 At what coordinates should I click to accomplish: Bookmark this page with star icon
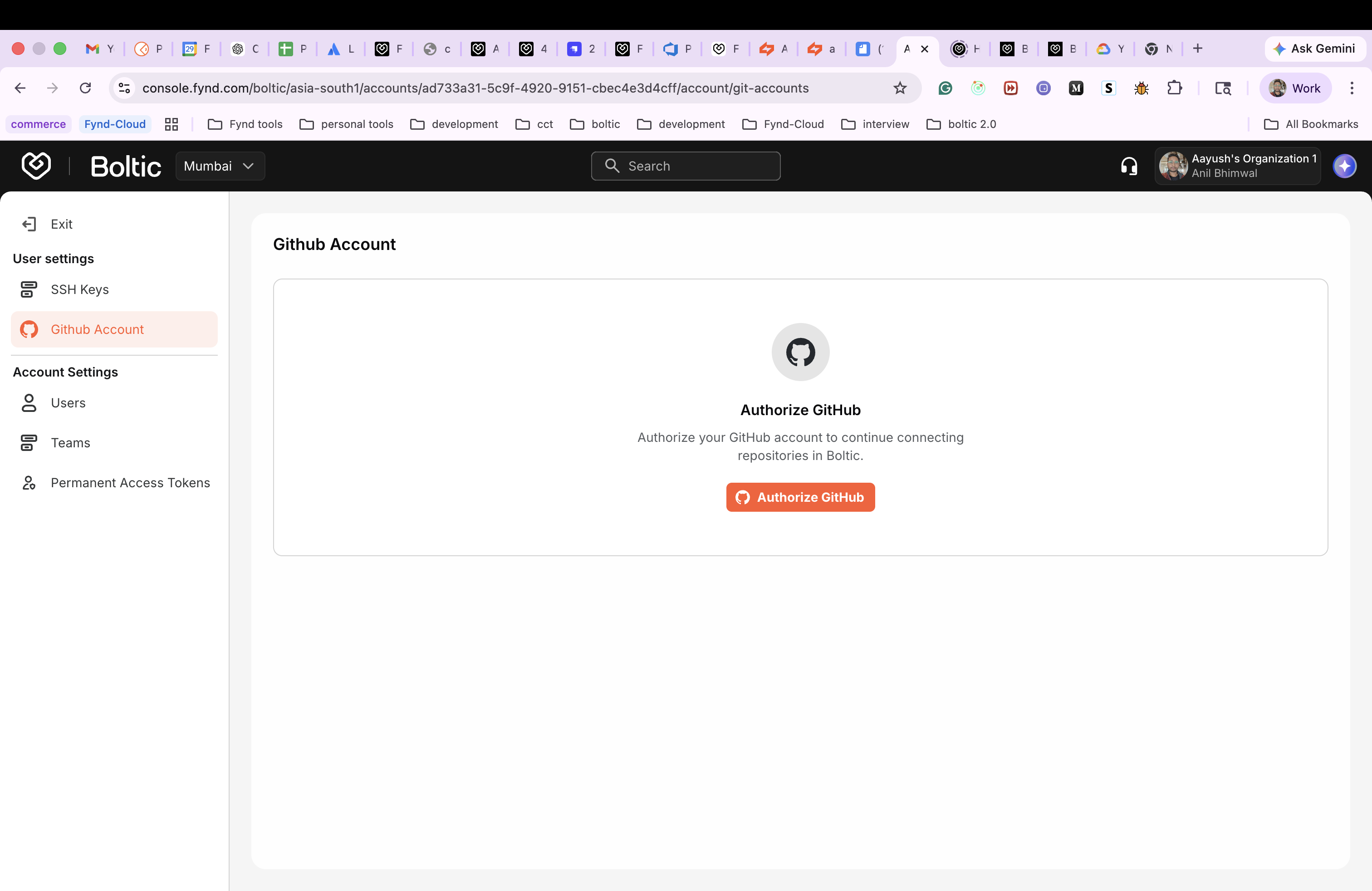(899, 88)
